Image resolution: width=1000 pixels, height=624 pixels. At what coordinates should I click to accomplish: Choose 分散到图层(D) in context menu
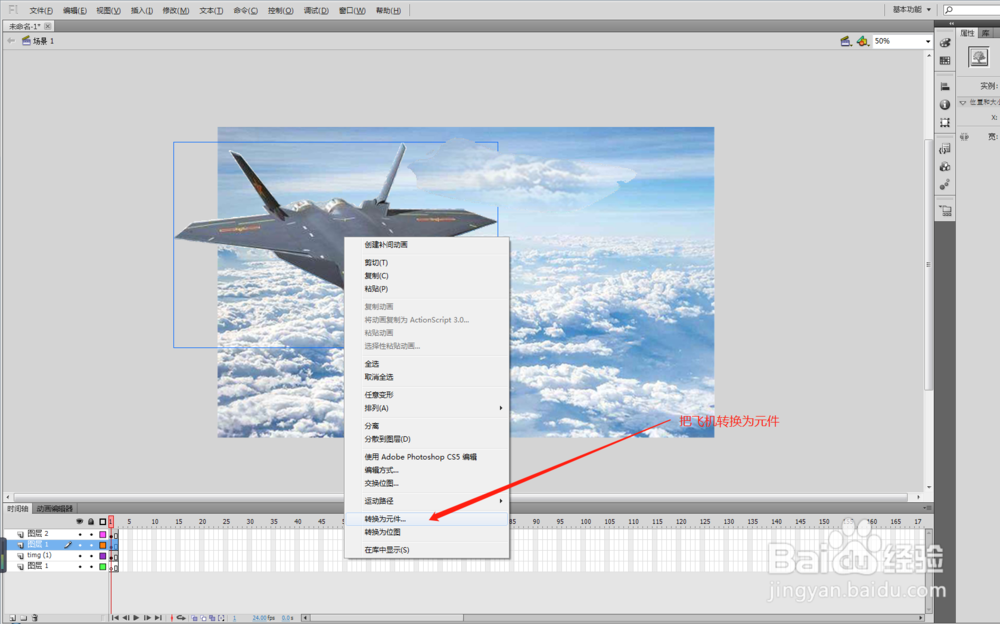pos(427,439)
